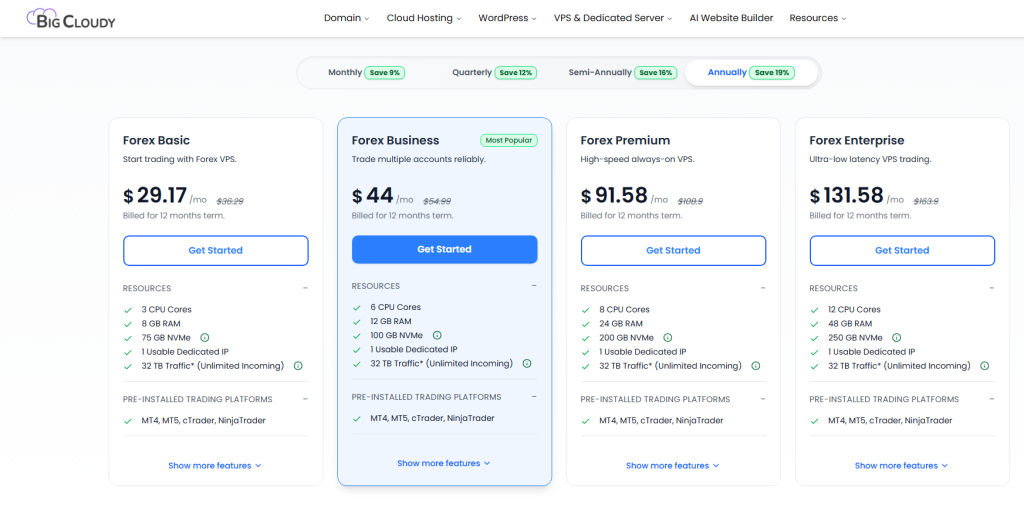The width and height of the screenshot is (1024, 509).
Task: Collapse Trading Platforms section in Forex Premium
Action: pos(763,399)
